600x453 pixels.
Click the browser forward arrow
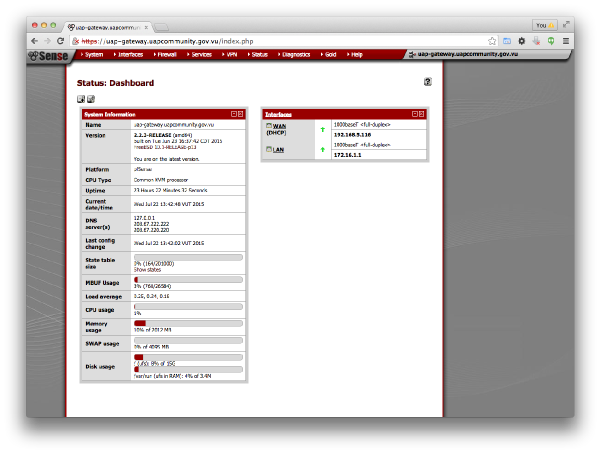point(47,41)
